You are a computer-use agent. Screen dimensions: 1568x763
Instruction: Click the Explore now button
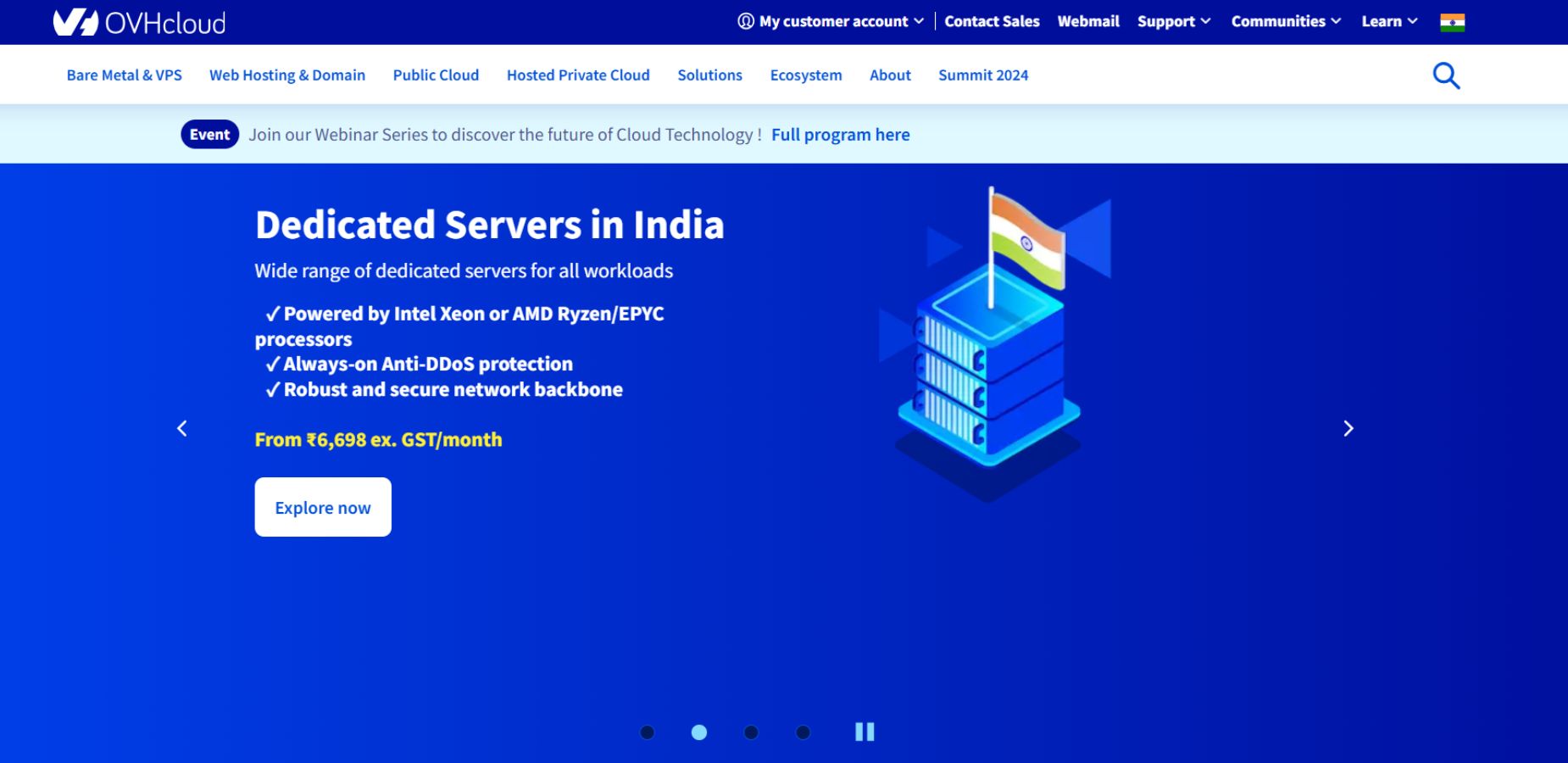322,507
